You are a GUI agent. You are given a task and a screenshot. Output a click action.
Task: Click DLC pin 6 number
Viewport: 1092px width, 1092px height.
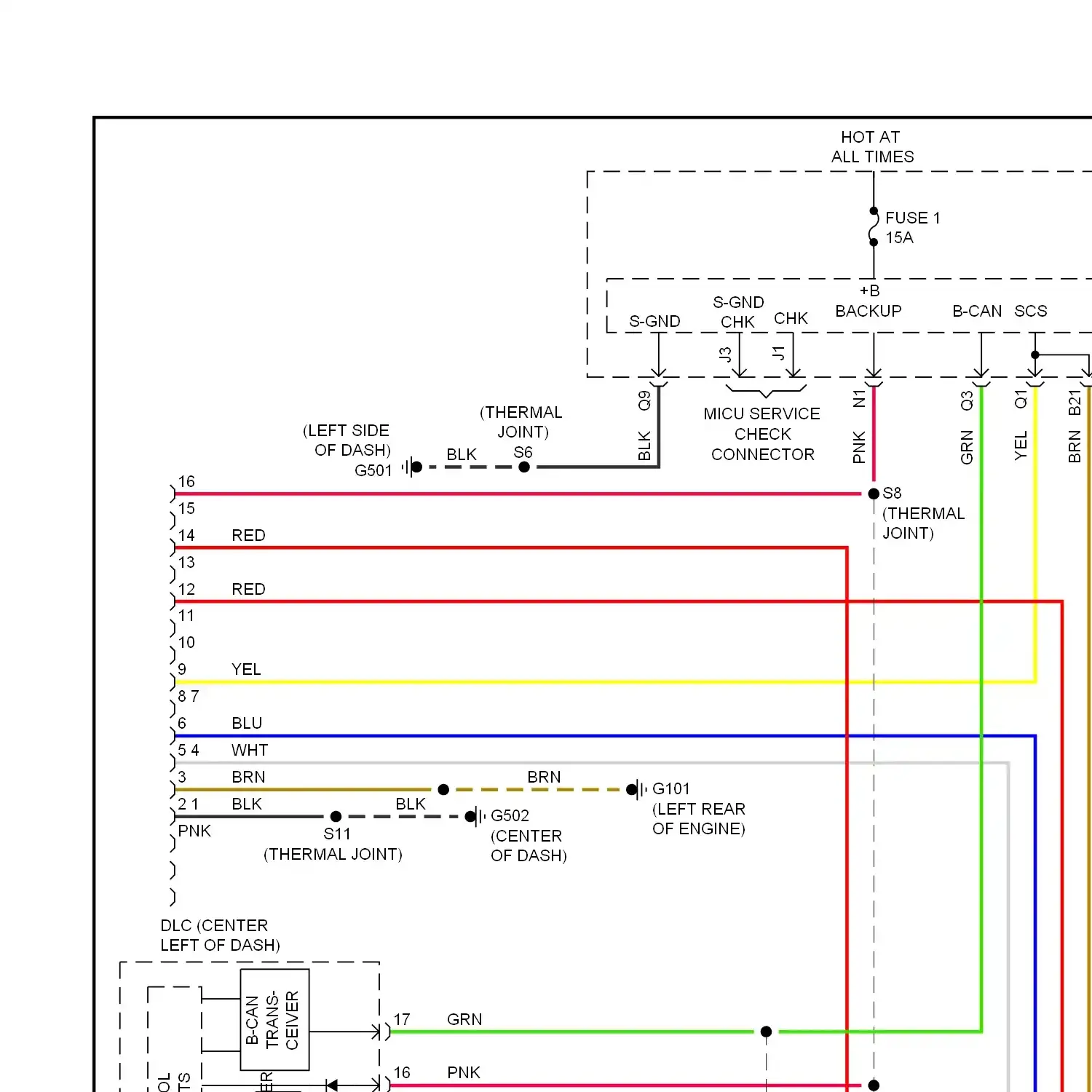pos(182,723)
